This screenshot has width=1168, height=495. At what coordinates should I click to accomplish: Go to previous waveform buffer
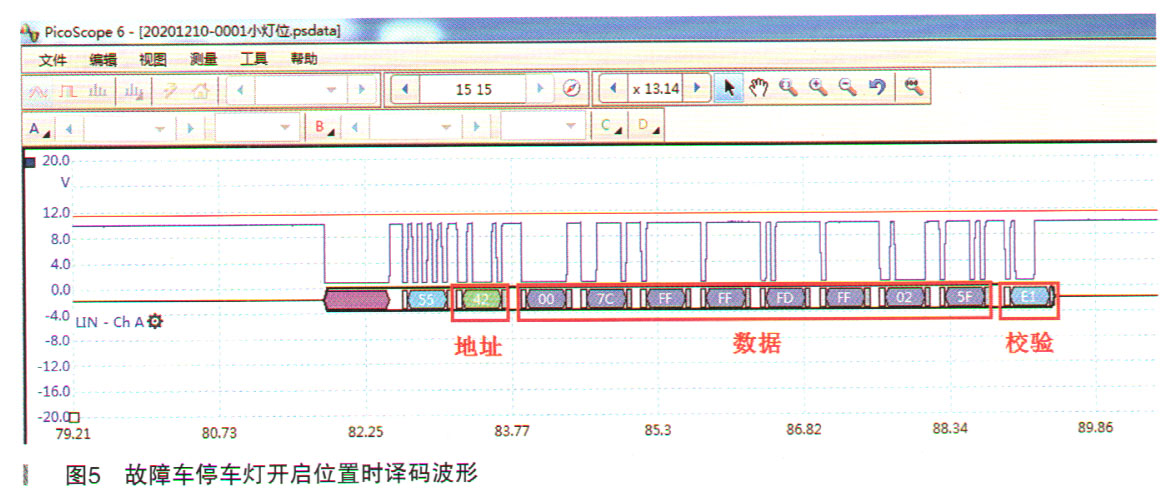tap(406, 89)
